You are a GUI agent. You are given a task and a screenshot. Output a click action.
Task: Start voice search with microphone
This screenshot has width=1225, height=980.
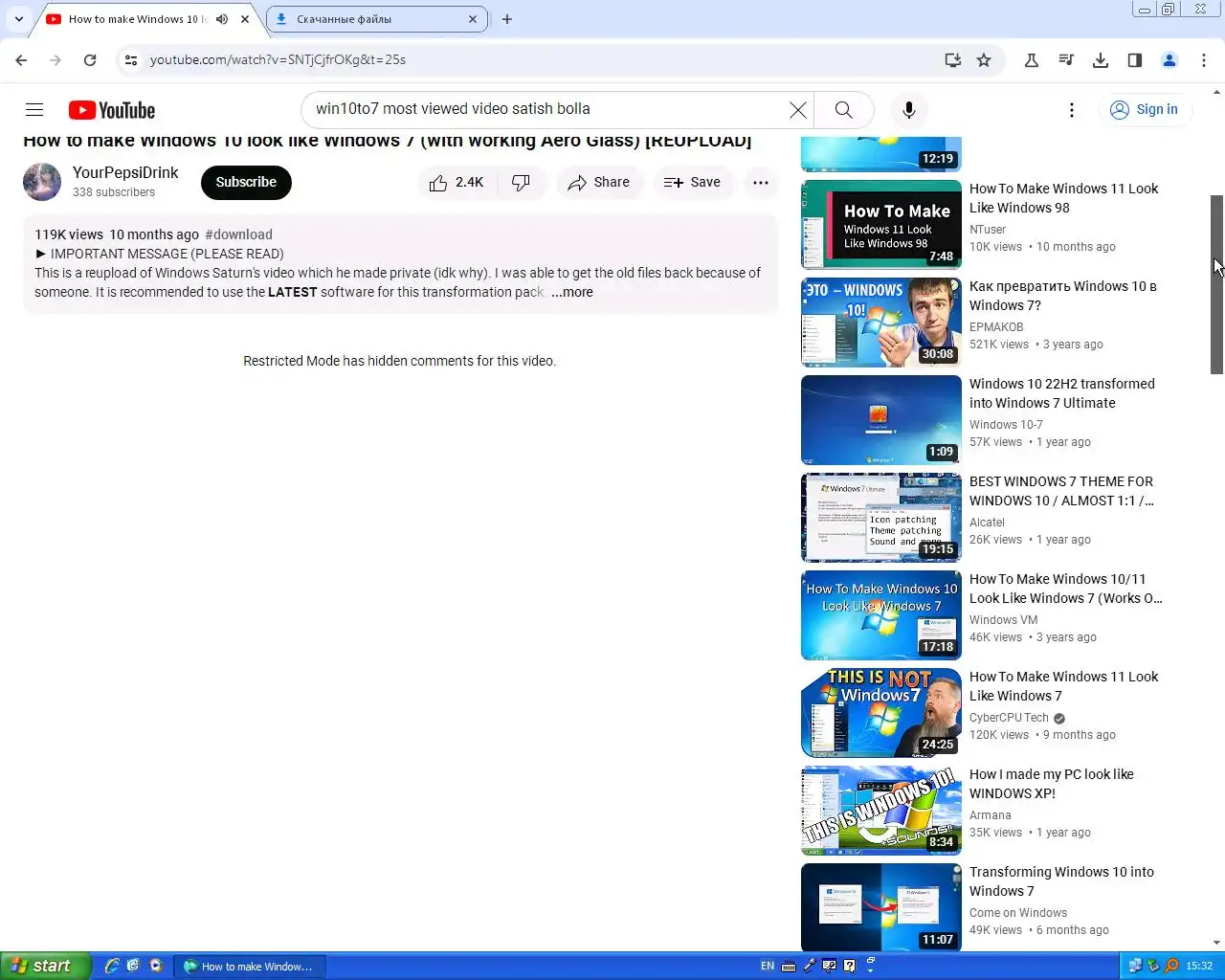pos(909,109)
